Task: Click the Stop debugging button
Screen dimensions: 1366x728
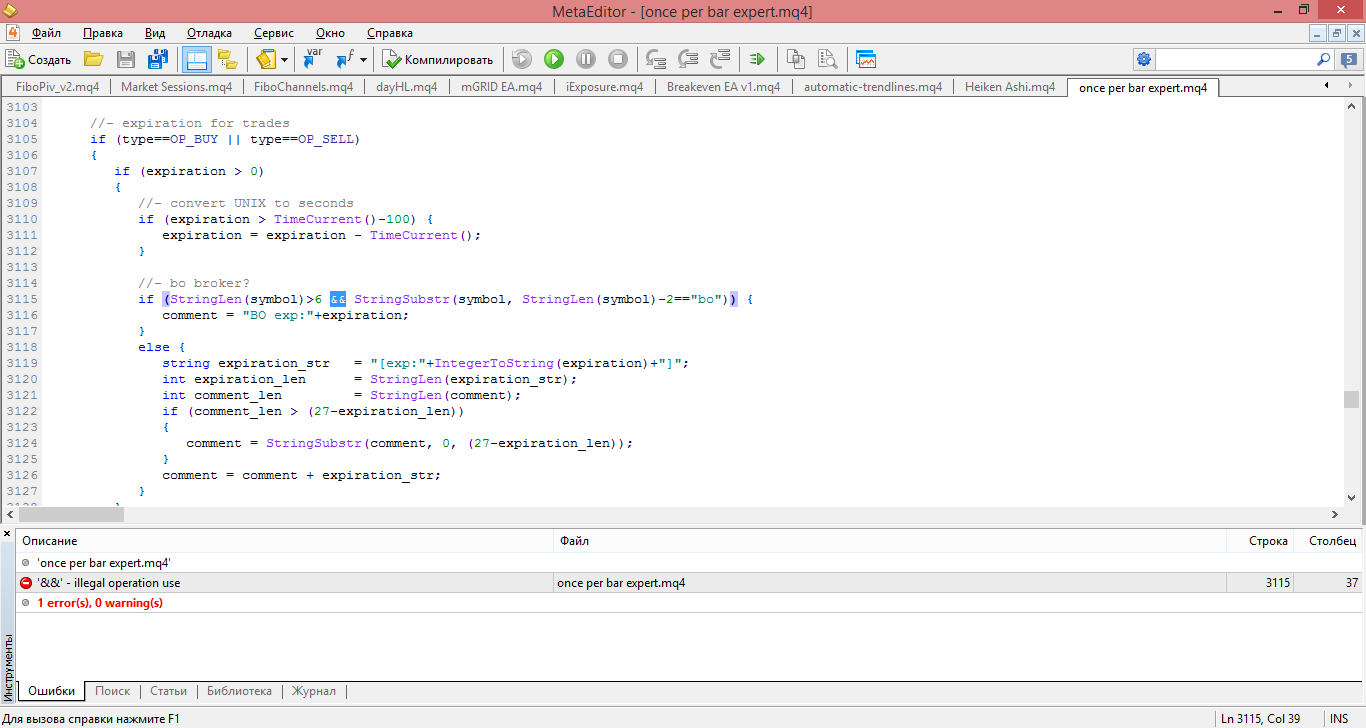Action: pos(618,60)
